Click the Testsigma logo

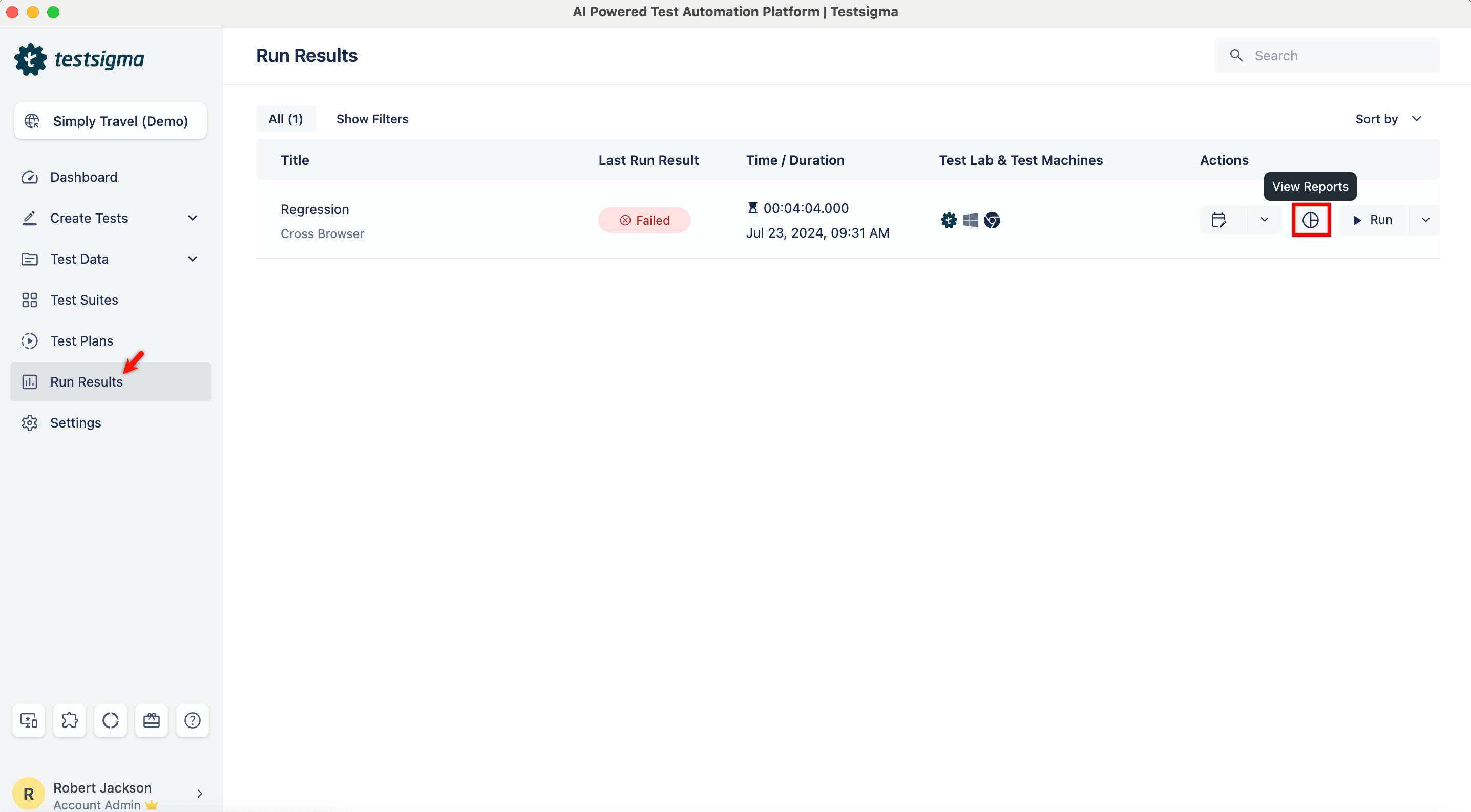click(x=79, y=59)
